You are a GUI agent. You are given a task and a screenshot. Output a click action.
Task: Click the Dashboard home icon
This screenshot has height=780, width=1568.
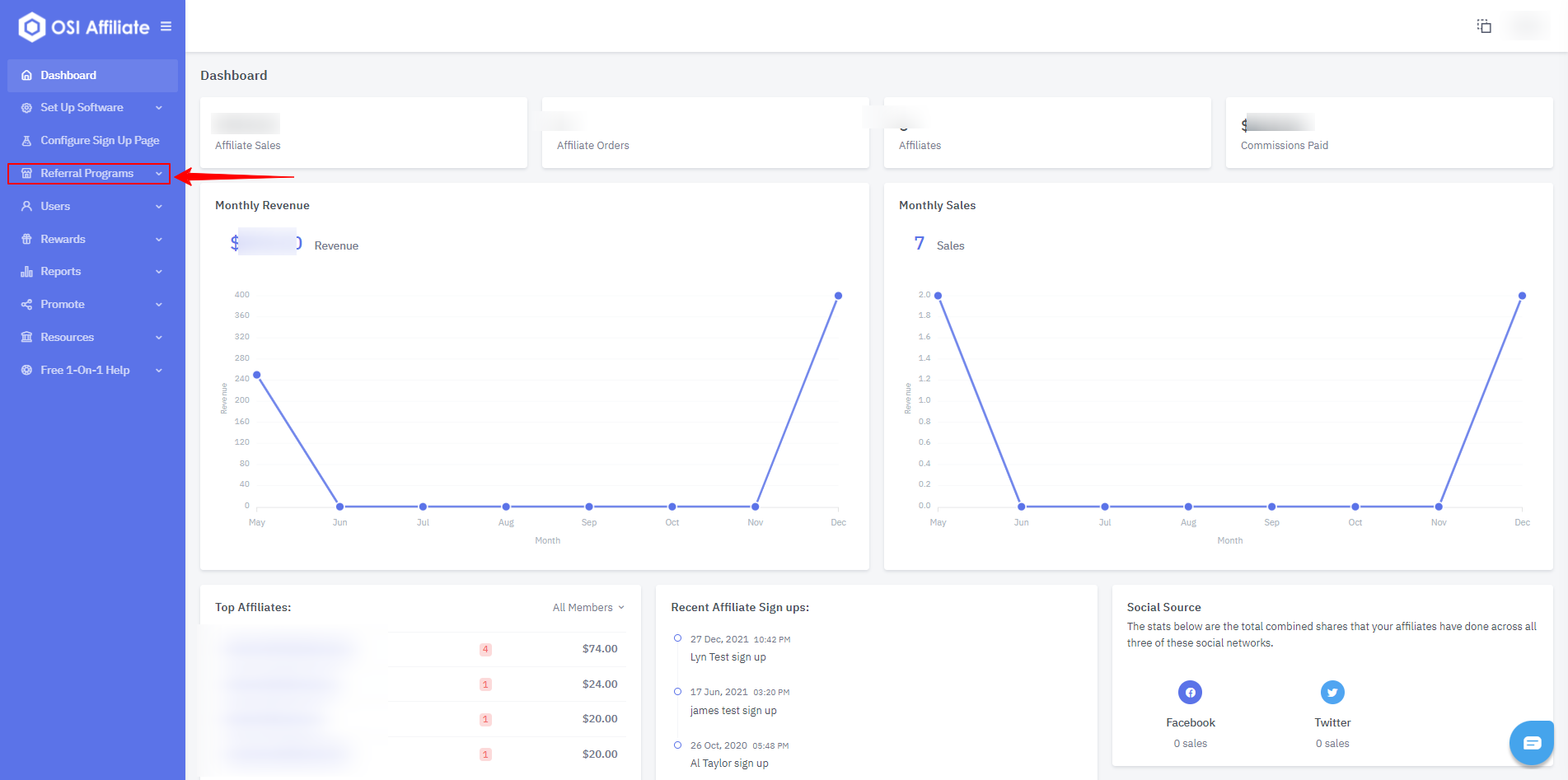(26, 75)
